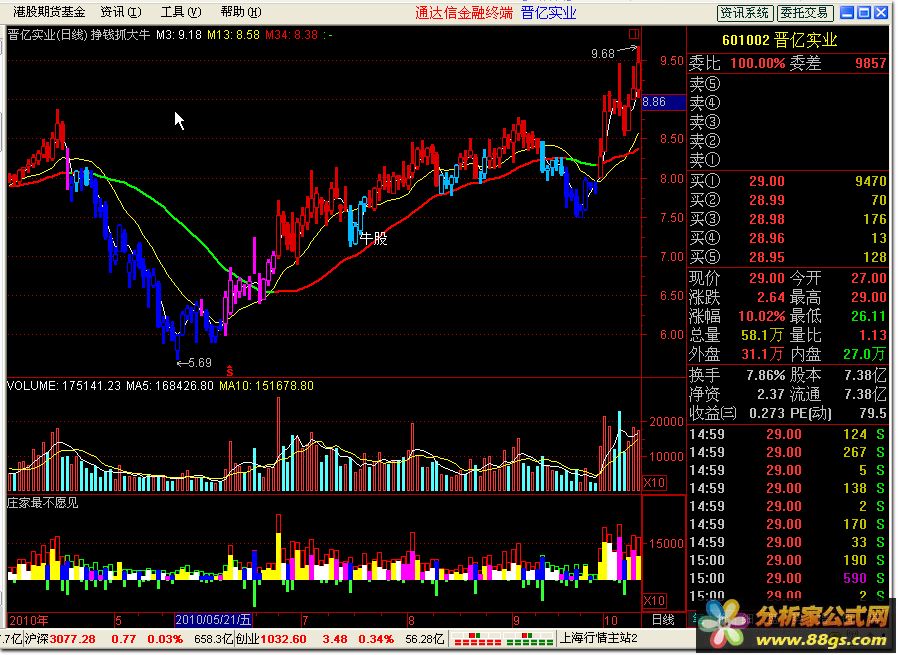Screen dimensions: 898x655
Task: Click the 买③ 28.98 bid row
Action: click(x=788, y=219)
